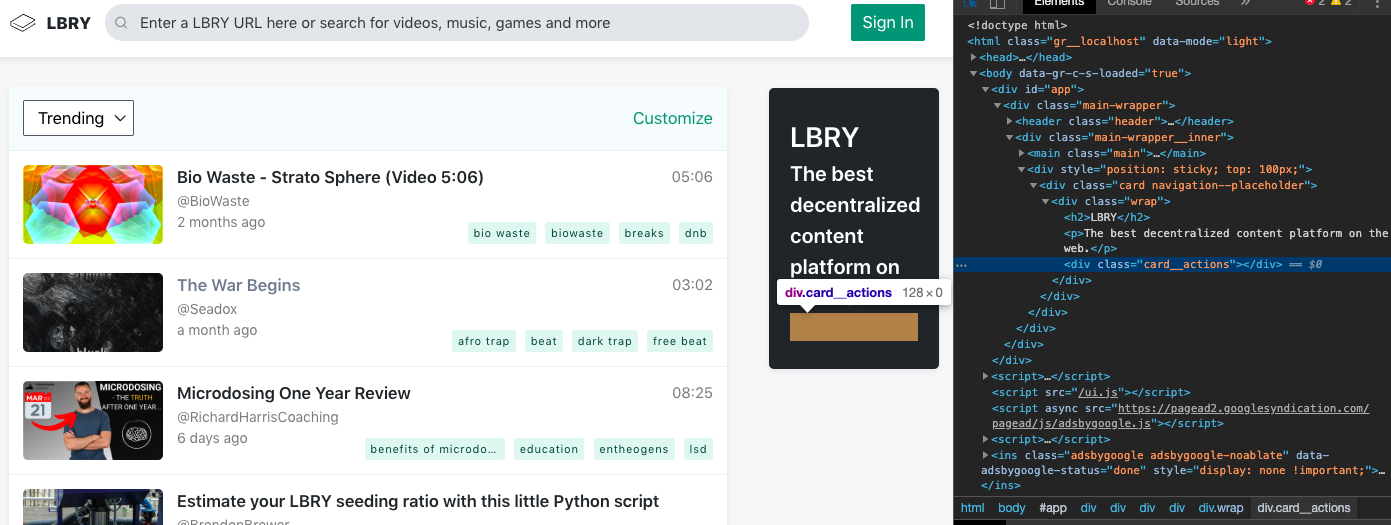Select div.card__actions breadcrumb
Viewport: 1391px width, 525px height.
(1303, 508)
